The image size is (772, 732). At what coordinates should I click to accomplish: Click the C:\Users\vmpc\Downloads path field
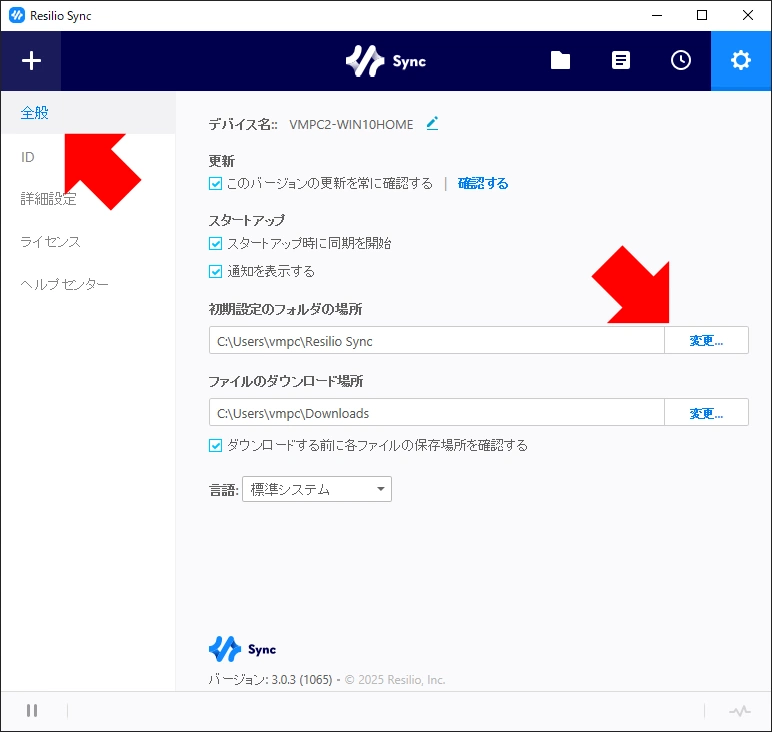click(437, 413)
